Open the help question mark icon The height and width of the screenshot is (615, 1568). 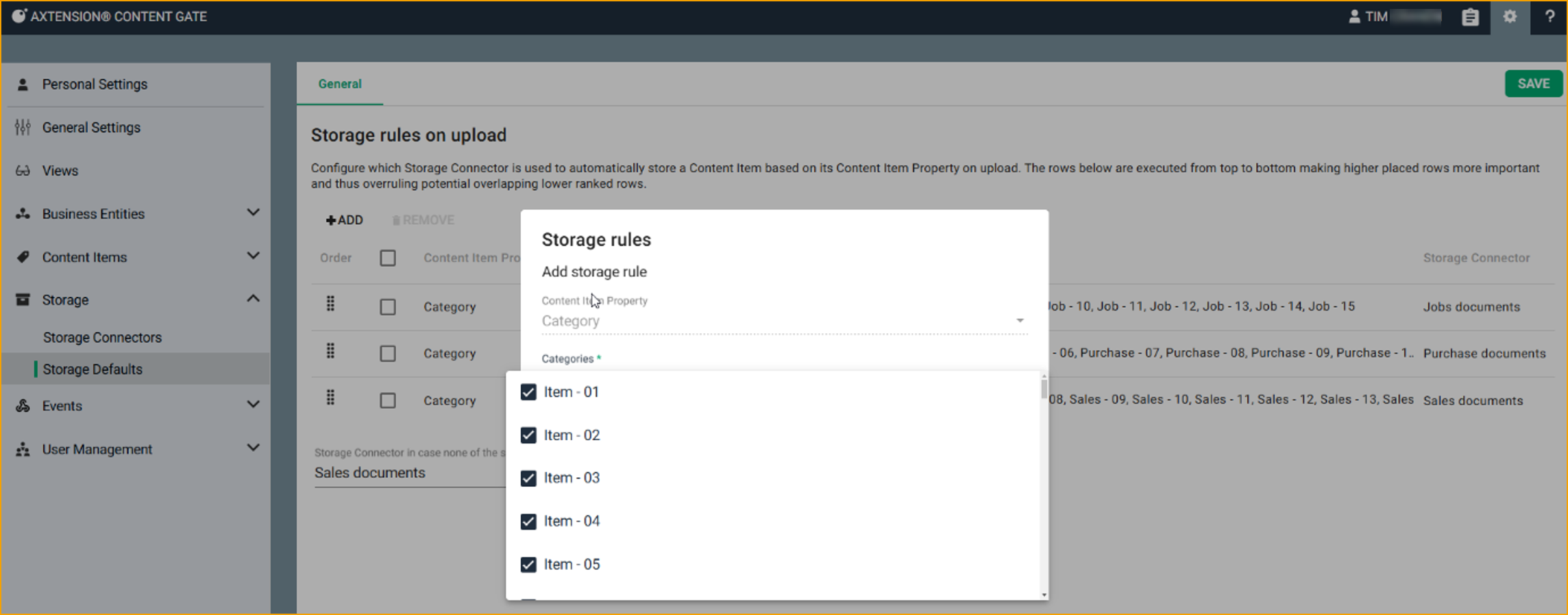coord(1549,16)
